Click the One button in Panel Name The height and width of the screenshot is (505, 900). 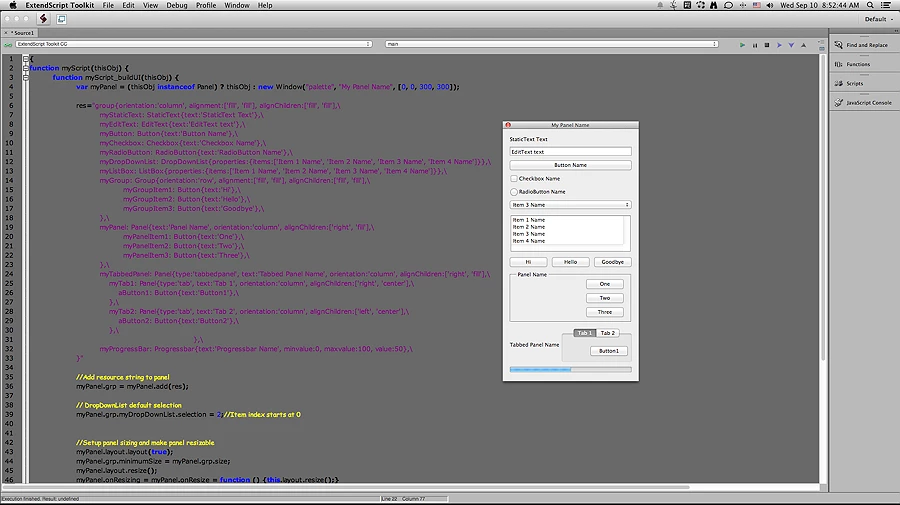tap(604, 284)
